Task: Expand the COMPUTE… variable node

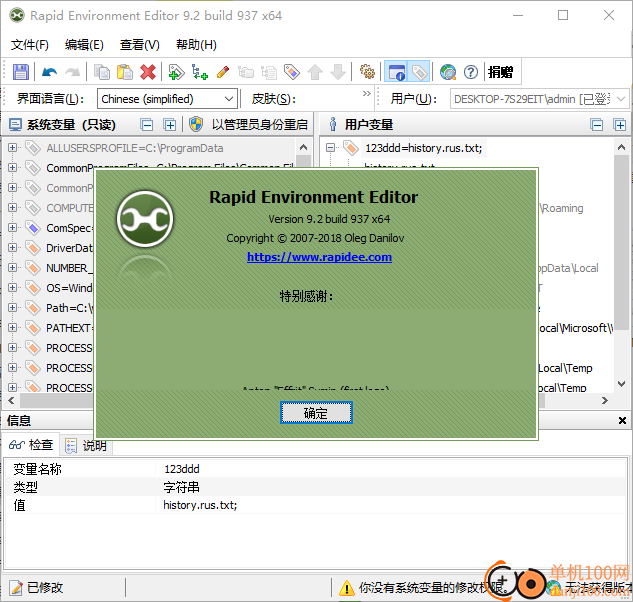Action: [x=12, y=208]
